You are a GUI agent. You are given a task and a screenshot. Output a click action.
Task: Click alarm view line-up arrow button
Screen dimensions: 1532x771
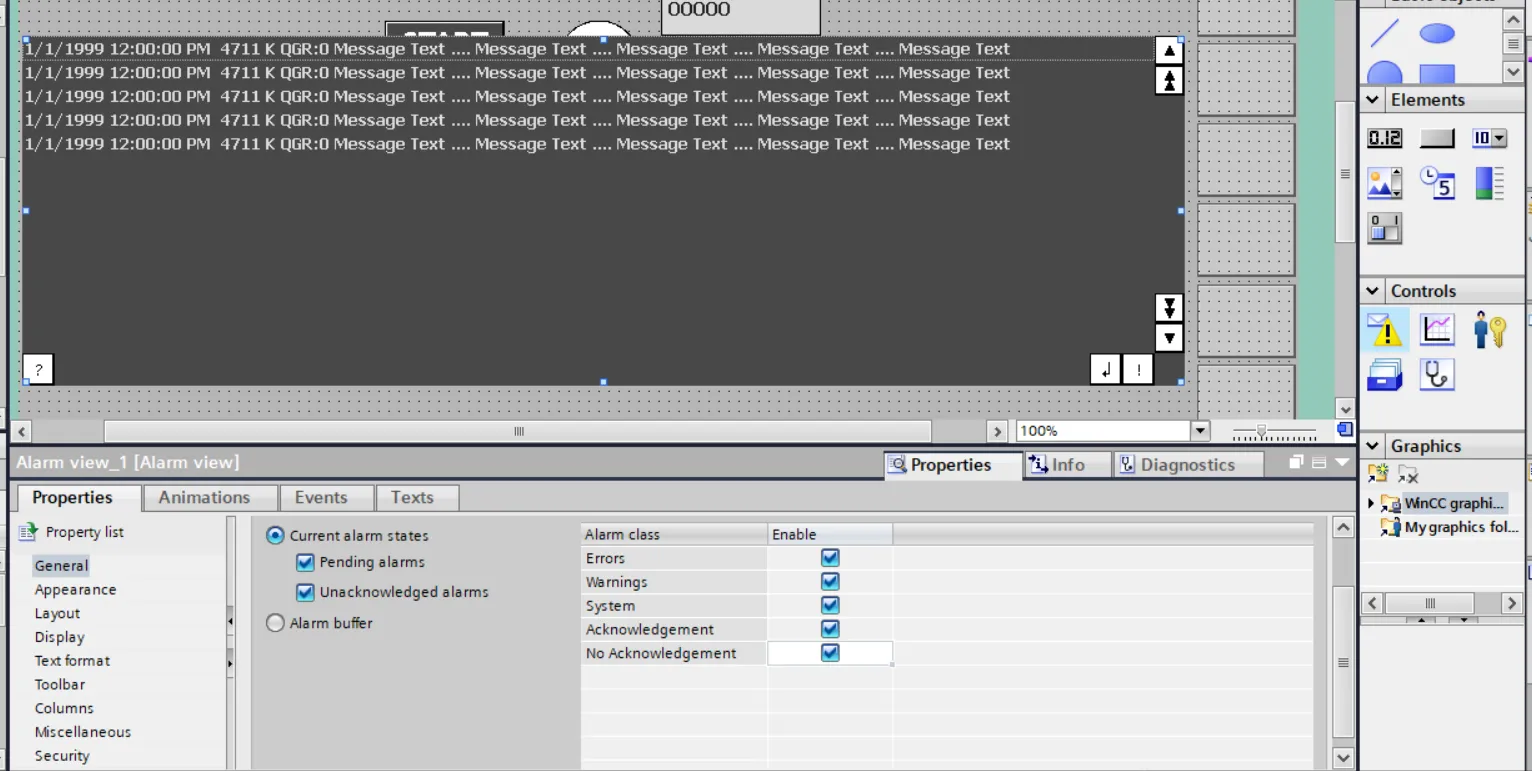tap(1169, 50)
